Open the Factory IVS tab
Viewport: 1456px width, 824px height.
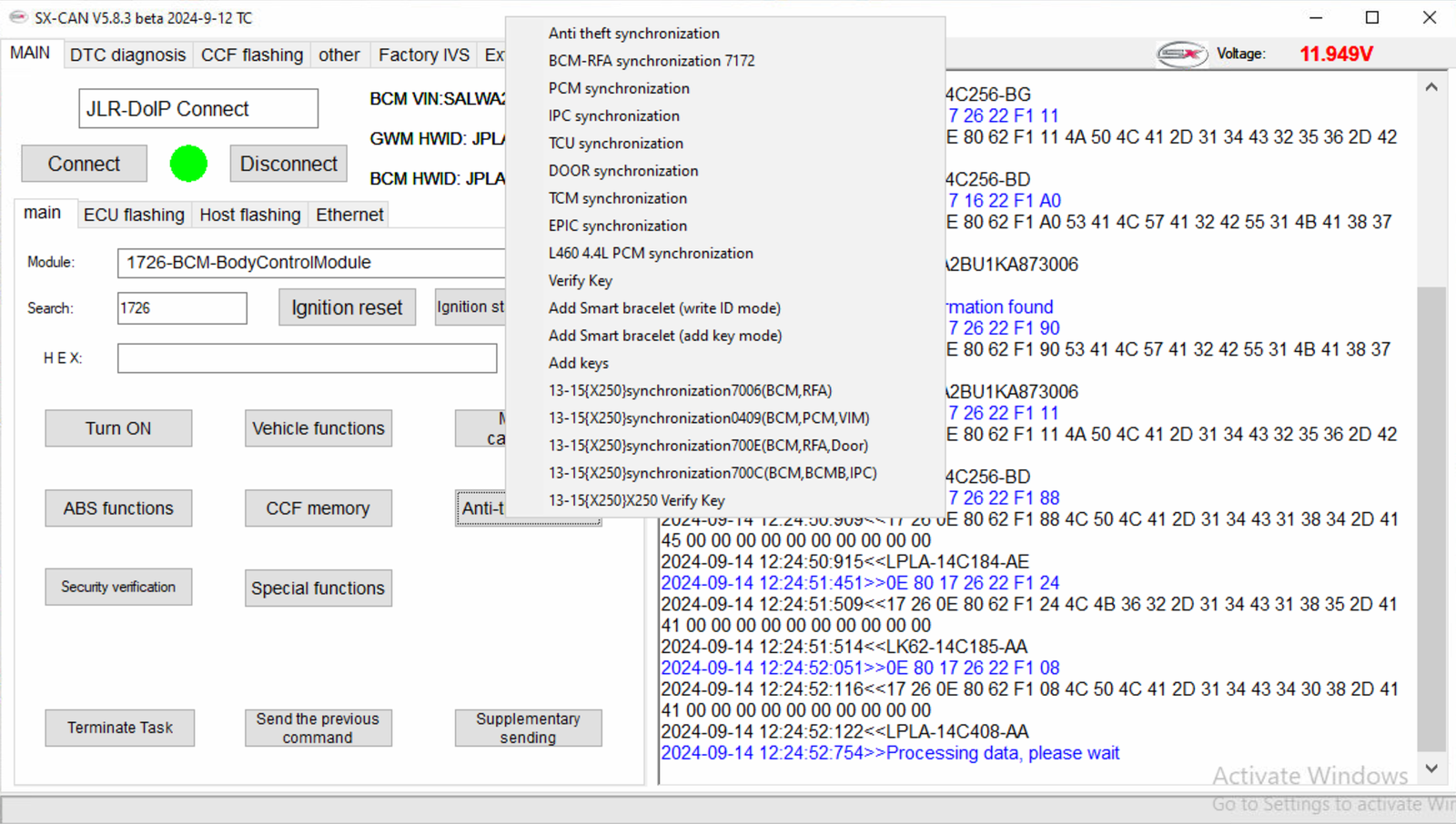click(424, 55)
